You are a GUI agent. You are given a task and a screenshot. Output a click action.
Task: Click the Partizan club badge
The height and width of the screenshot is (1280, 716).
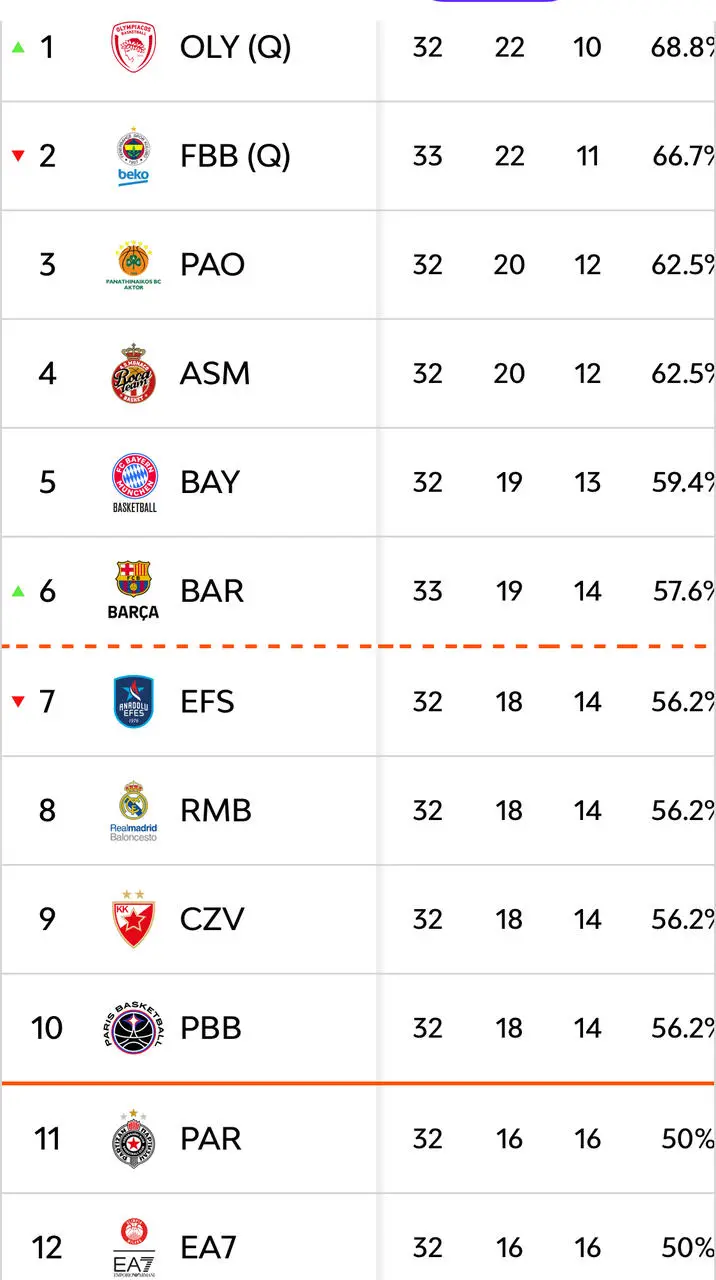[133, 1139]
